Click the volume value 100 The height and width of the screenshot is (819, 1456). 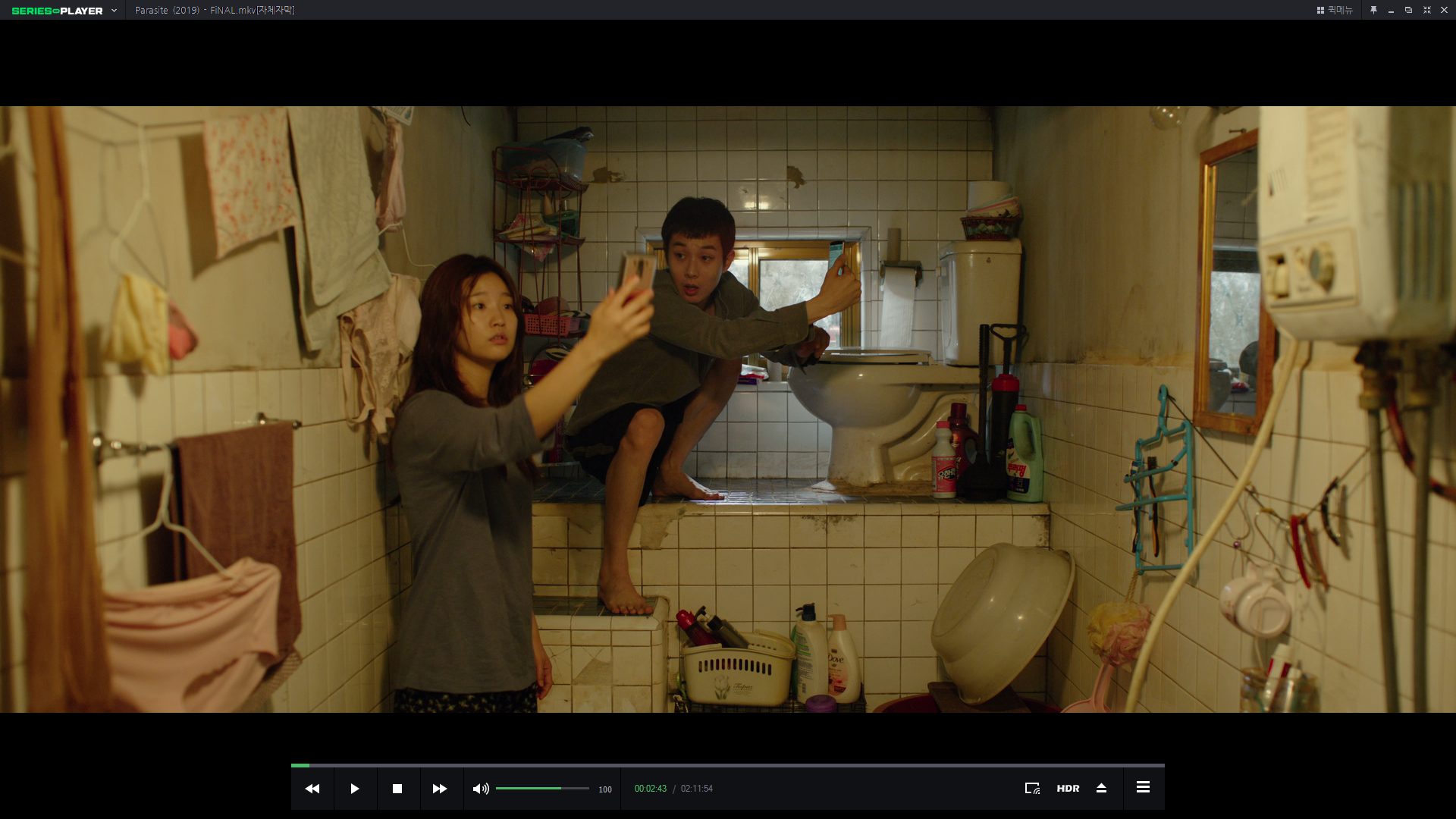(x=605, y=789)
